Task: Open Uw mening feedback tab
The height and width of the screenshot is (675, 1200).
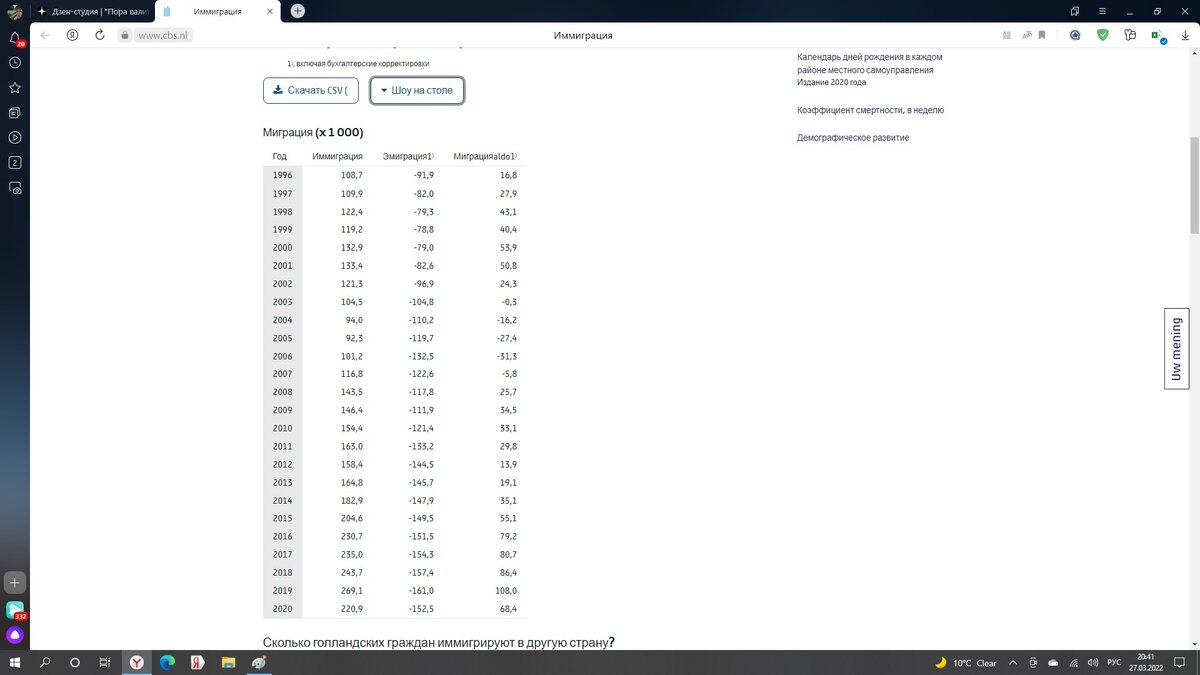Action: 1176,349
